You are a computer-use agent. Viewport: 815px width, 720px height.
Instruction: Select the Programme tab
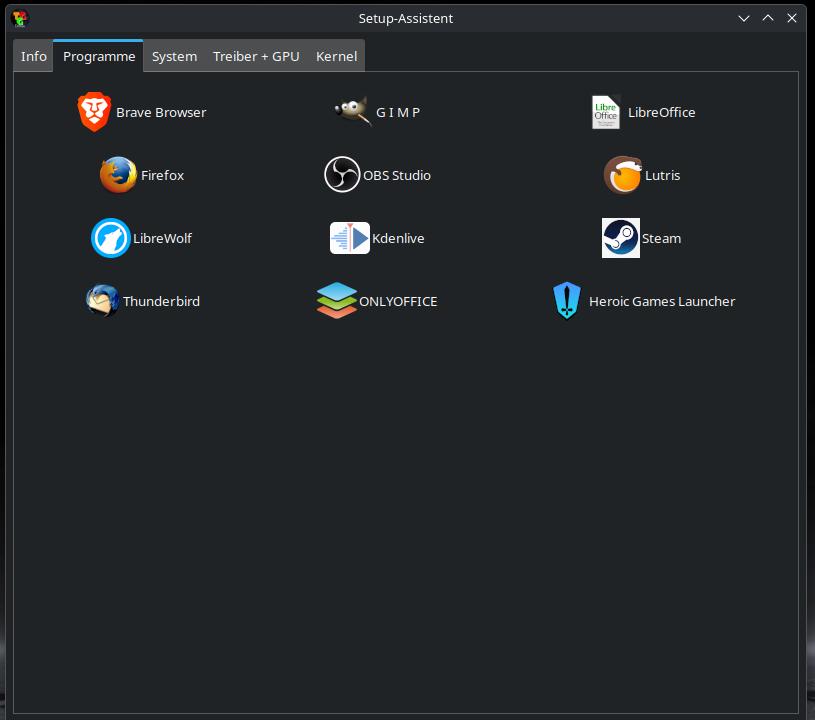(99, 56)
